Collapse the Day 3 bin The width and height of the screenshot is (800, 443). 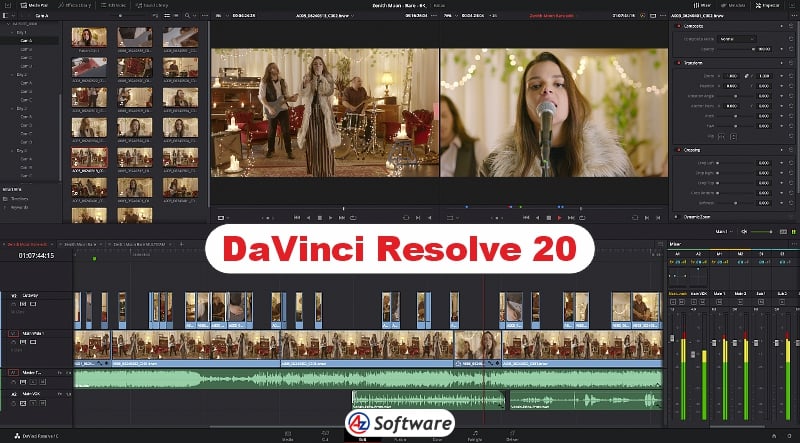[12, 108]
